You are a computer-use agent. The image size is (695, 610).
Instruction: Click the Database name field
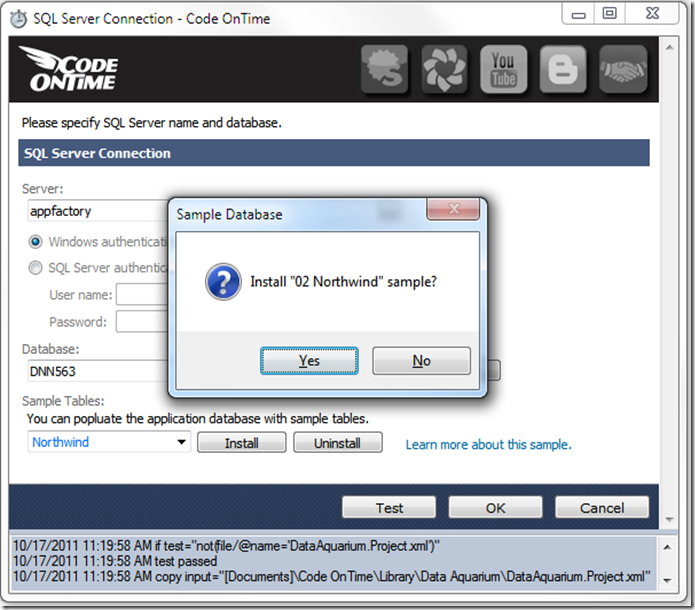click(98, 371)
